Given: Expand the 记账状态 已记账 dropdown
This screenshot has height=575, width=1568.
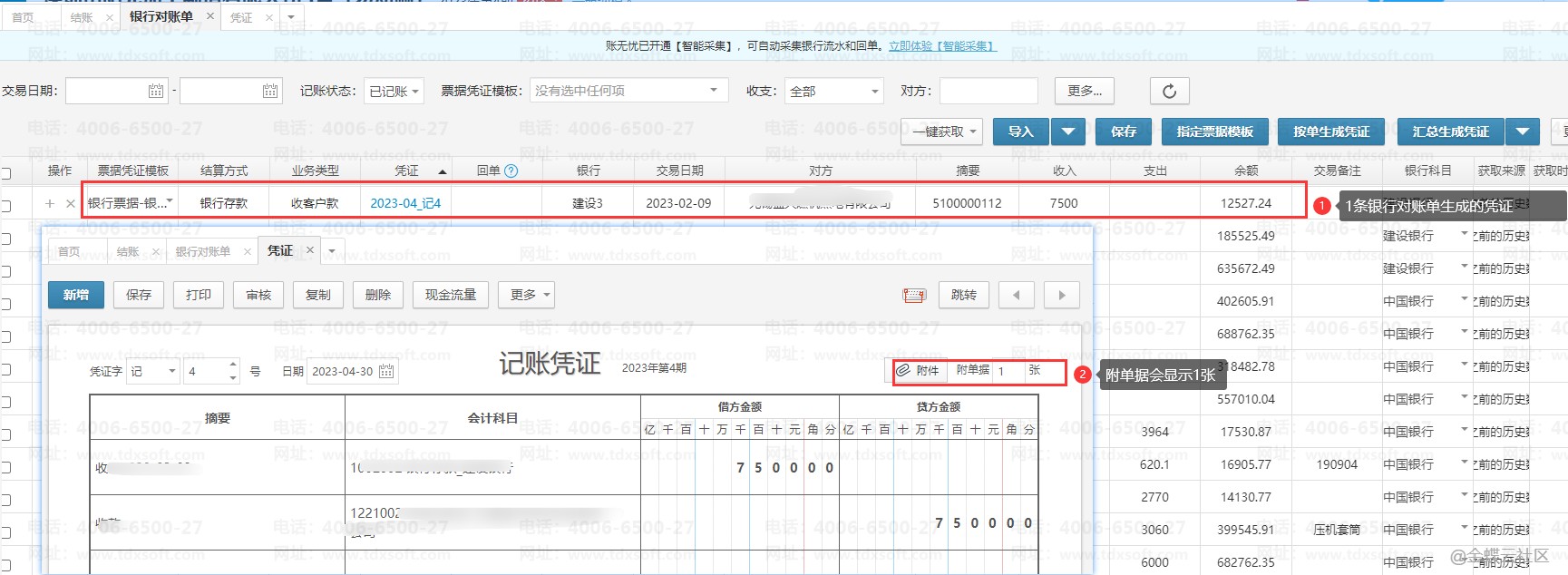Looking at the screenshot, I should 394,91.
